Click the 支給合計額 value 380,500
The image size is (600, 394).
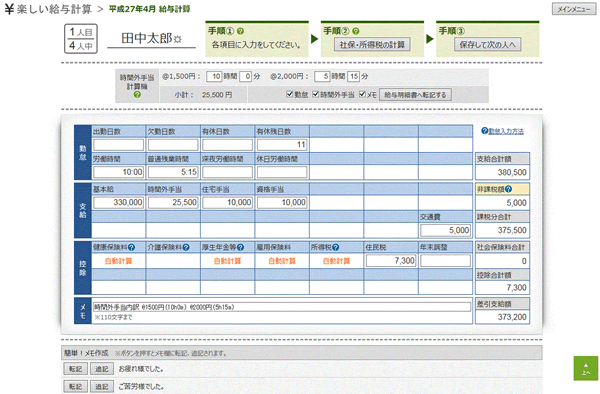pyautogui.click(x=512, y=172)
